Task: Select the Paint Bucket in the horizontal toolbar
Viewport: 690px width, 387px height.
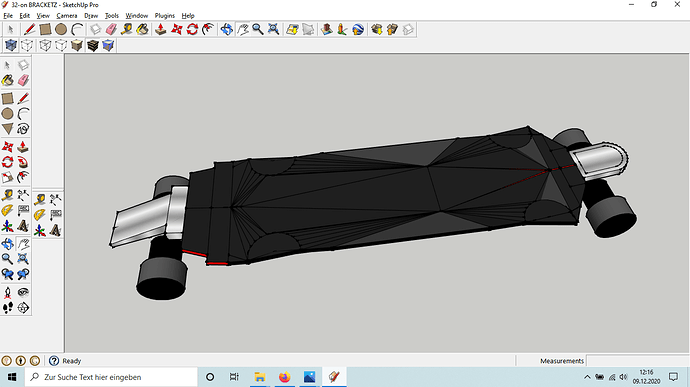Action: pos(142,29)
